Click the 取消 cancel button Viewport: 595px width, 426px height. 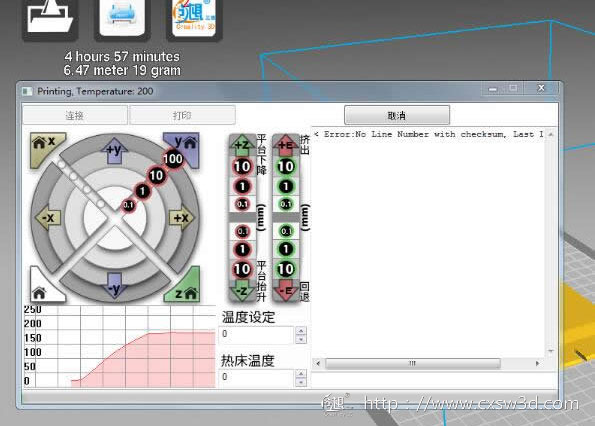pos(397,115)
